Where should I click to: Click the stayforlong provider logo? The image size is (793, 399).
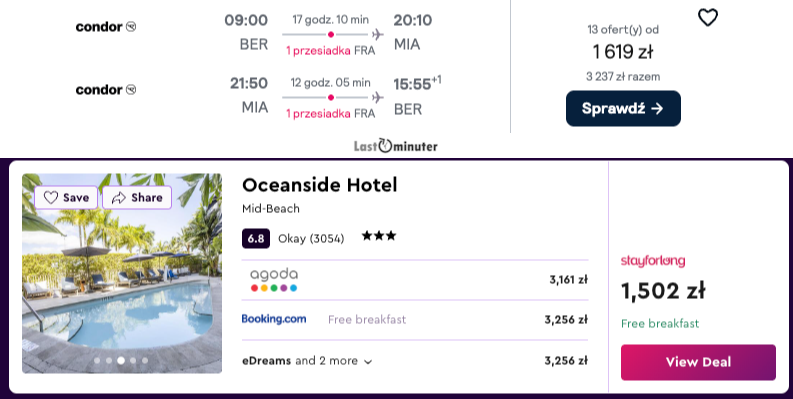tap(653, 261)
